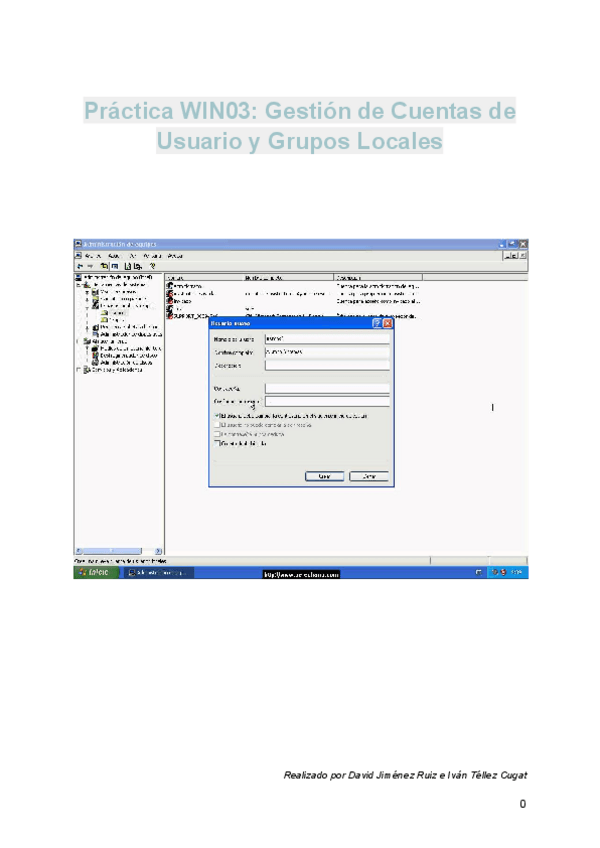
Task: Click the Forward arrow in the toolbar
Action: tap(90, 266)
